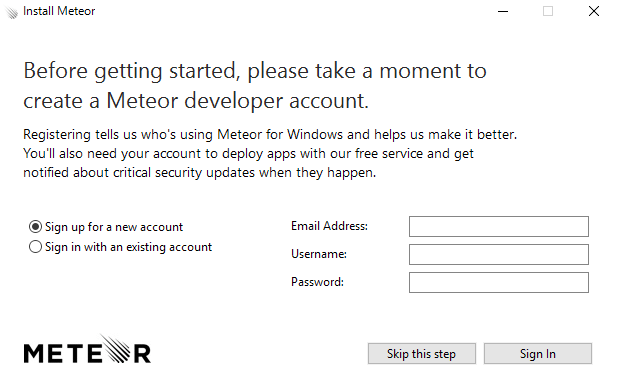Click the 'Skip this step' button
Screen dimensions: 617x383
[422, 353]
